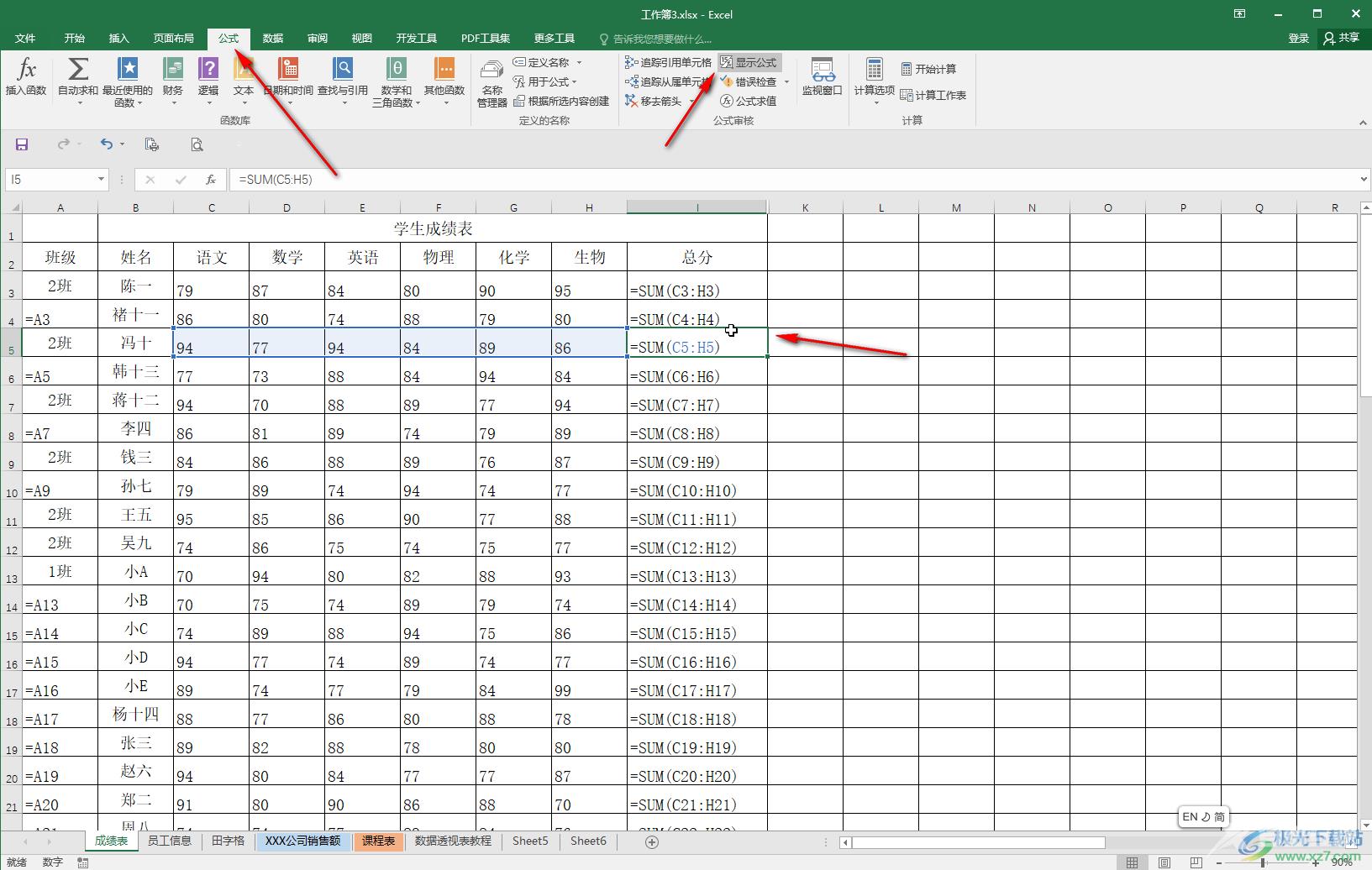The image size is (1372, 870).
Task: Switch to the View (视图) tab
Action: [361, 38]
